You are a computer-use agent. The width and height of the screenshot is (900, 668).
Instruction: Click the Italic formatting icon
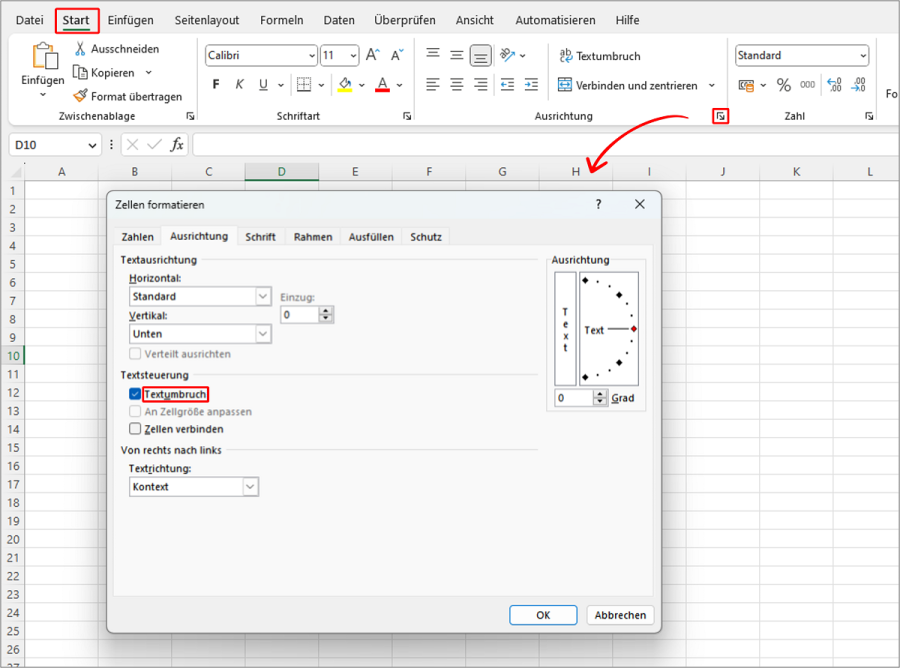tap(240, 85)
